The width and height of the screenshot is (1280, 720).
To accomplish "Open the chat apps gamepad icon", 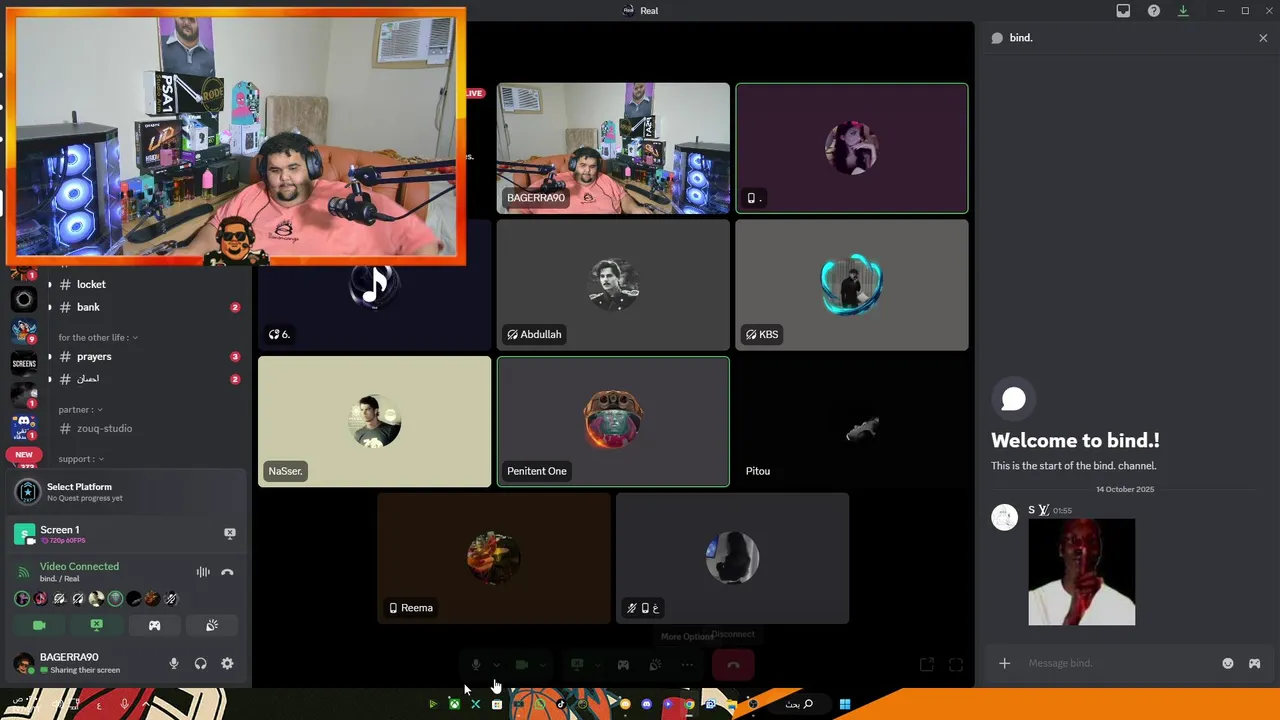I will pos(1254,663).
